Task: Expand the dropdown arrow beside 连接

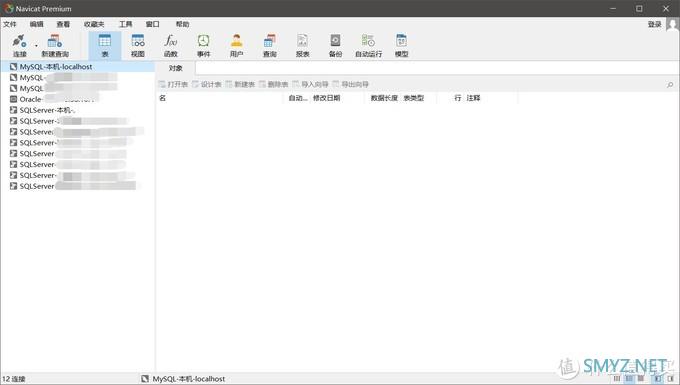Action: pos(36,45)
